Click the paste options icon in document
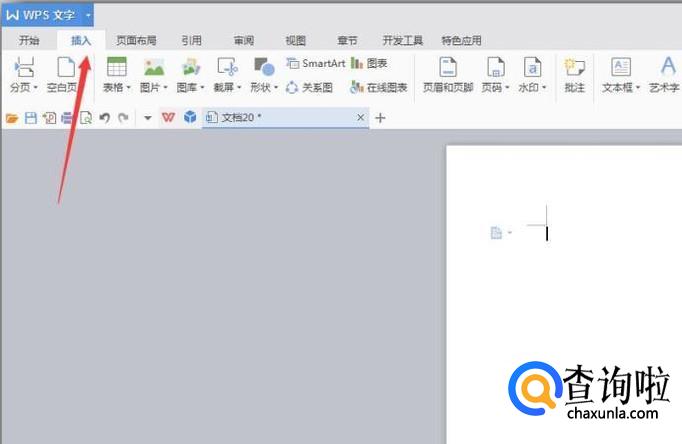The height and width of the screenshot is (444, 682). click(x=496, y=233)
